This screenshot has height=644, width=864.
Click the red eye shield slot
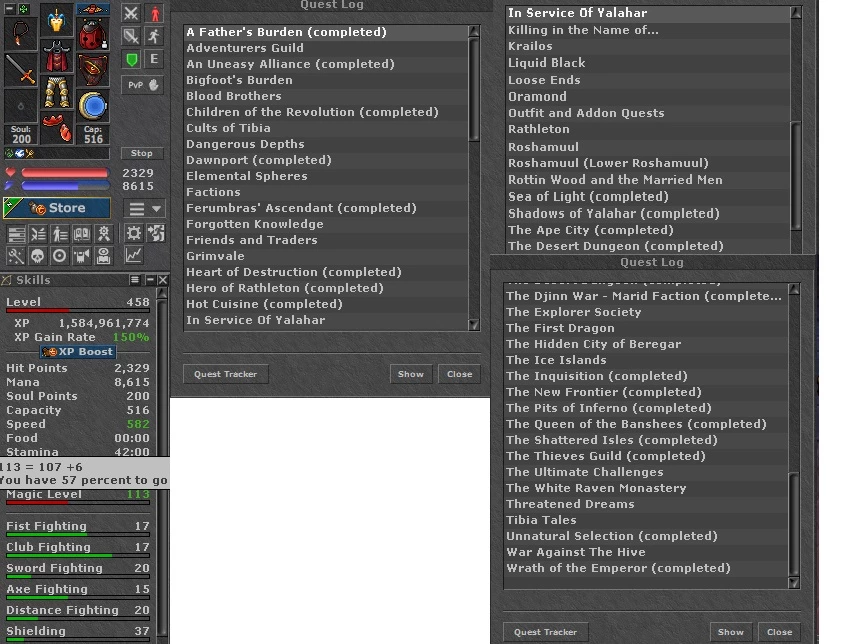click(93, 71)
